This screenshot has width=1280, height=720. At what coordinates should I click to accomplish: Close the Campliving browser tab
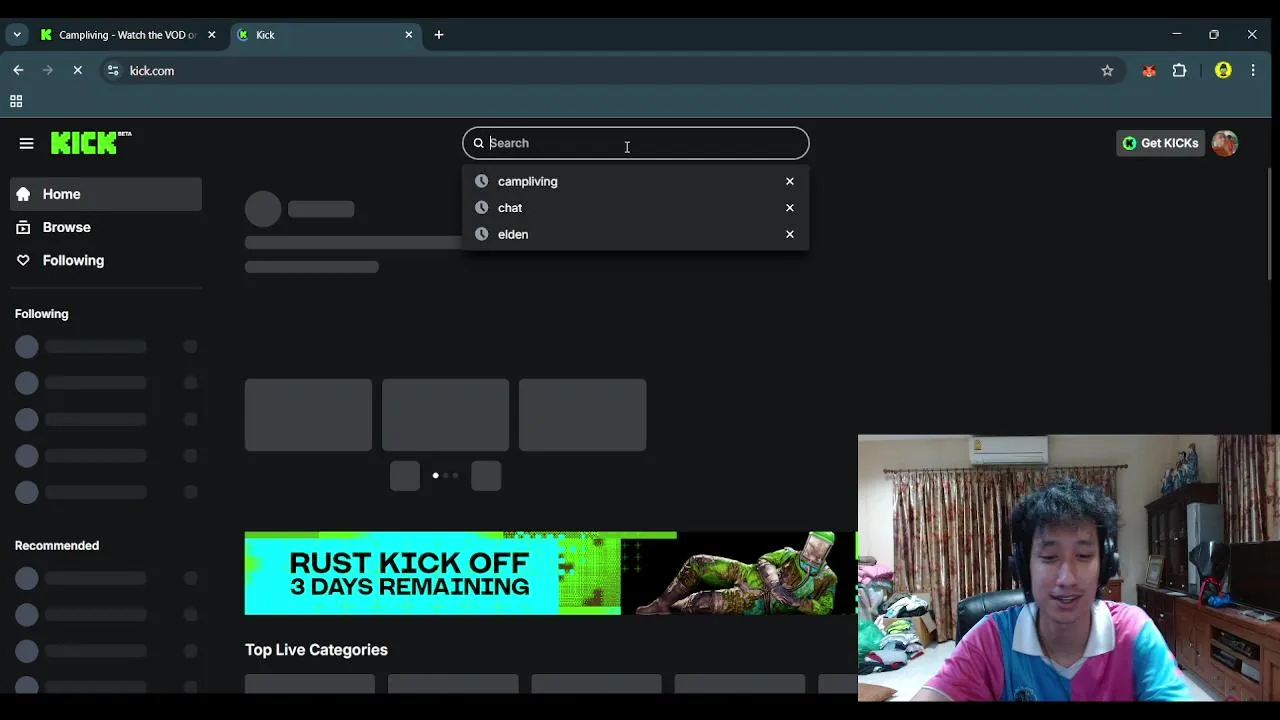point(211,35)
